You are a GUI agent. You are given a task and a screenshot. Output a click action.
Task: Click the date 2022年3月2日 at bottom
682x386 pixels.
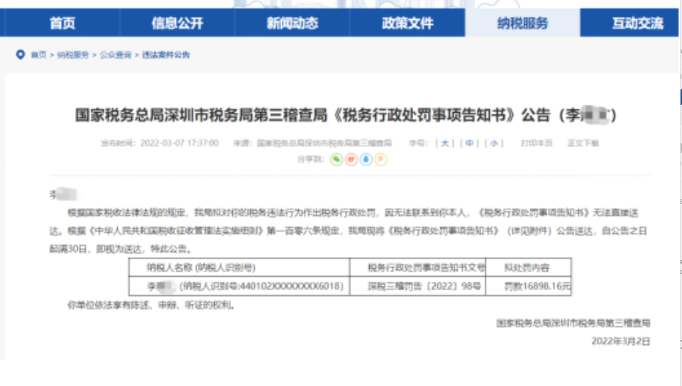(x=621, y=341)
